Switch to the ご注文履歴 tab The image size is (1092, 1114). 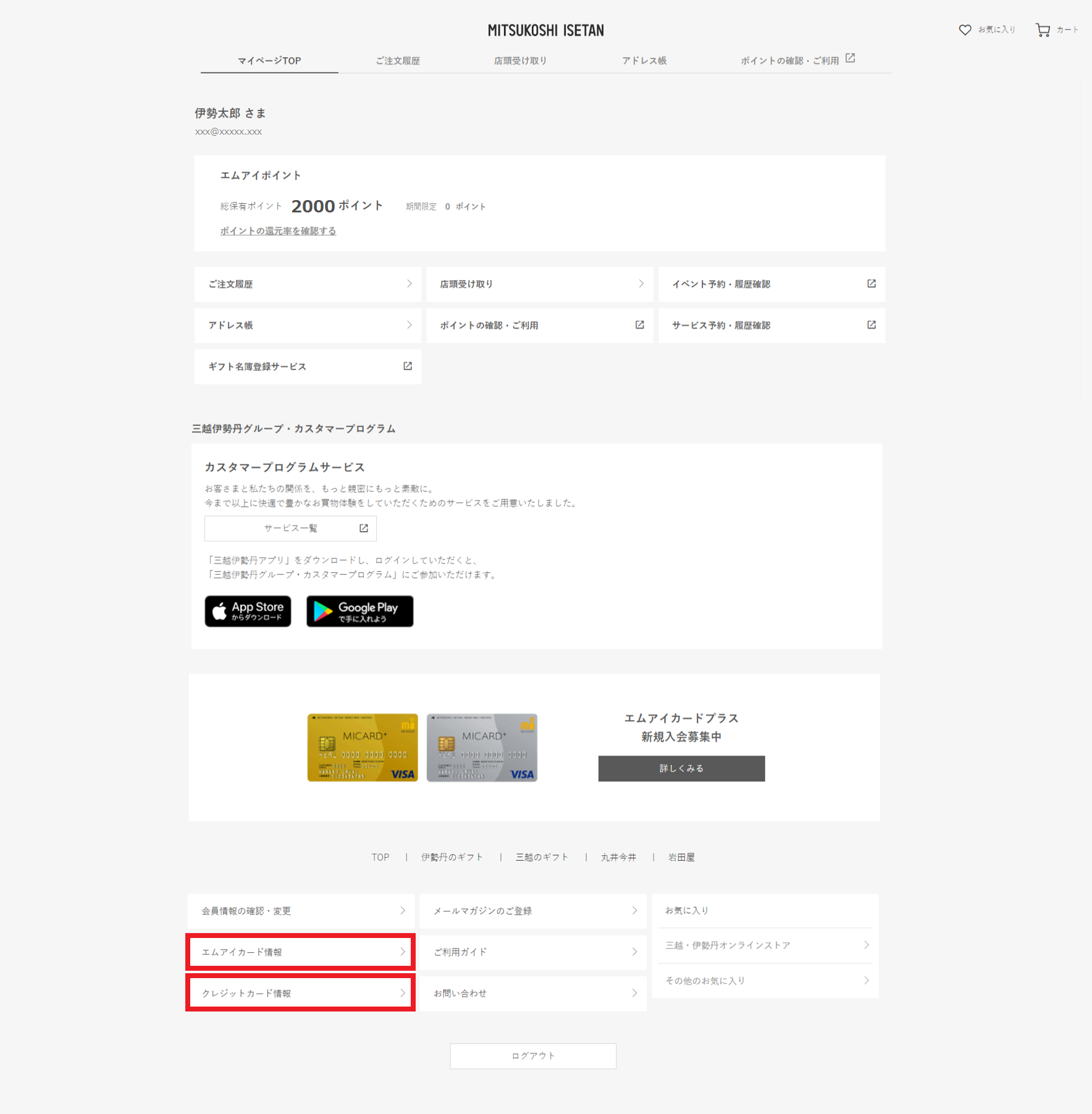click(398, 61)
